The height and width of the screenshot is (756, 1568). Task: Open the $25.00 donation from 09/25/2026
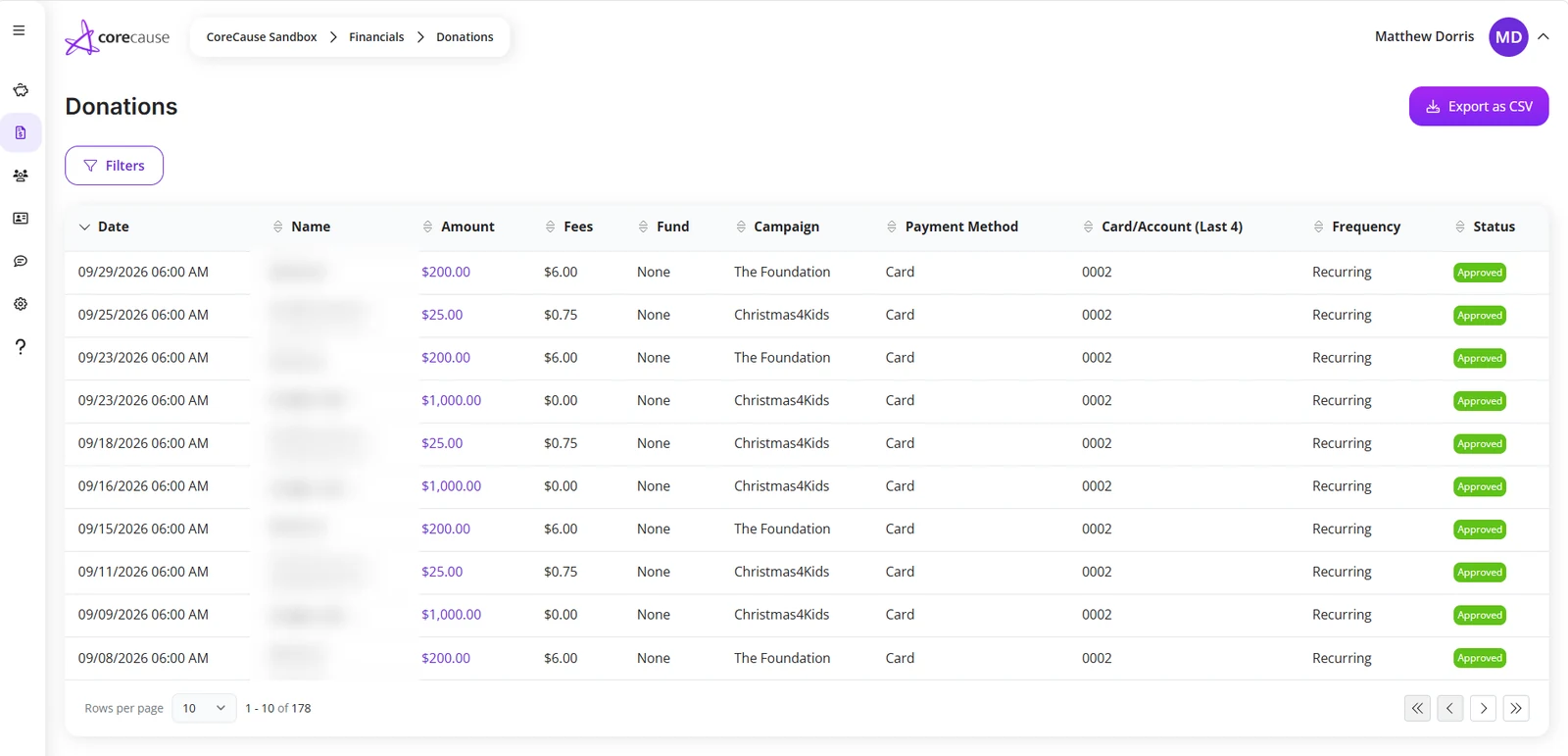coord(442,315)
